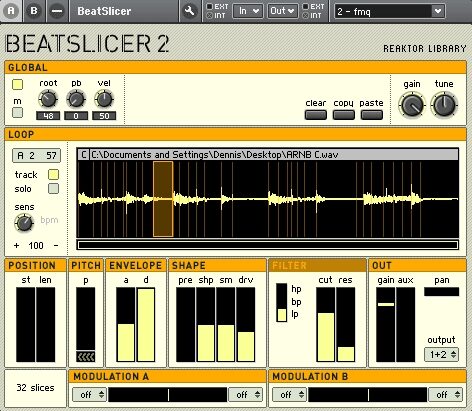Open the '2 - fmq' snapshot dropdown
472x411 pixels.
[390, 12]
